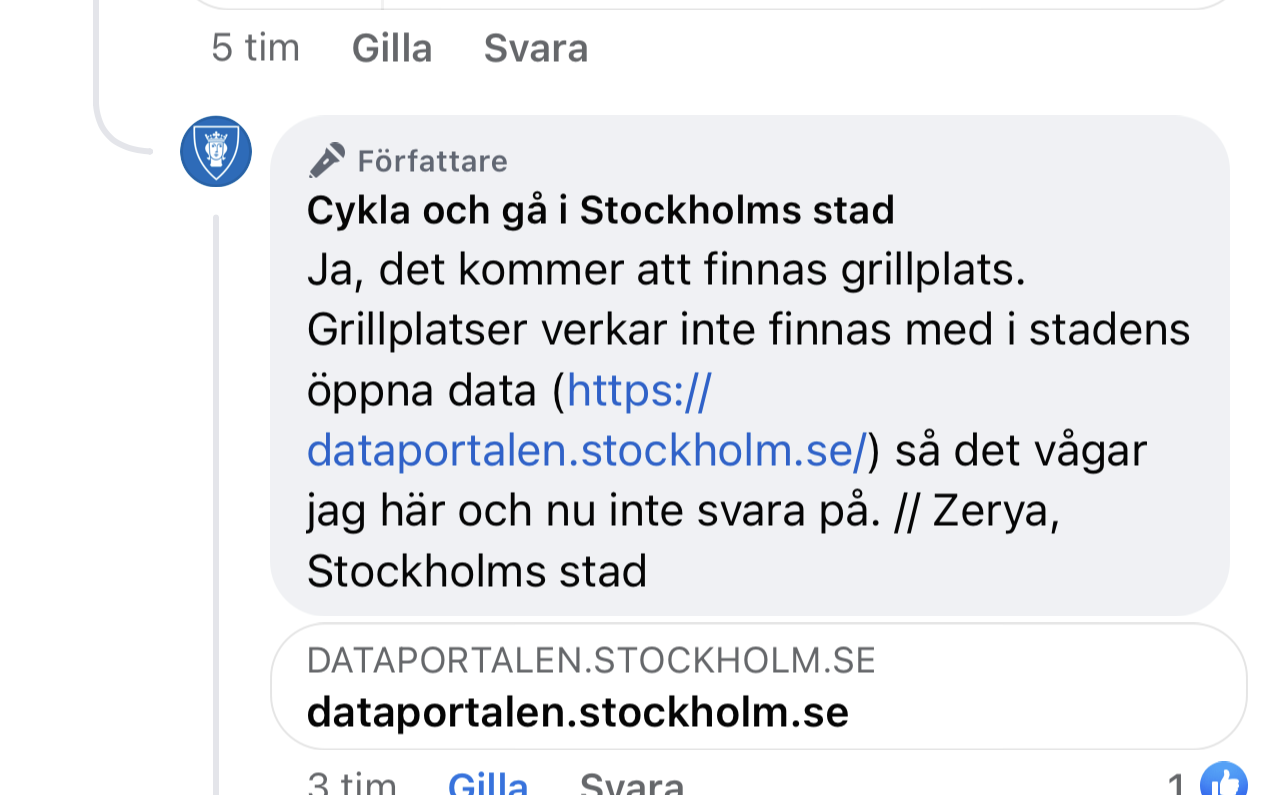Click the DATAPORTALEN.STOCKHOLM.SE domain label
Image resolution: width=1284 pixels, height=795 pixels.
click(591, 659)
